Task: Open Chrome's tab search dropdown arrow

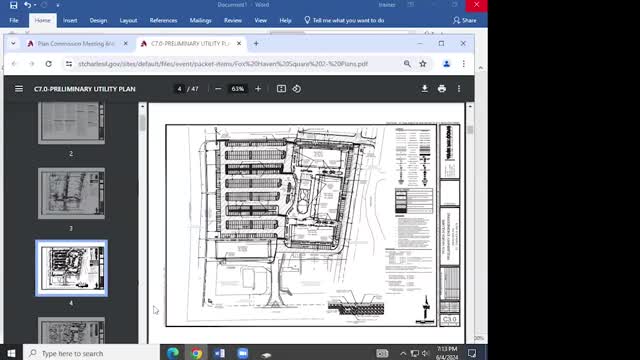Action: [x=13, y=43]
